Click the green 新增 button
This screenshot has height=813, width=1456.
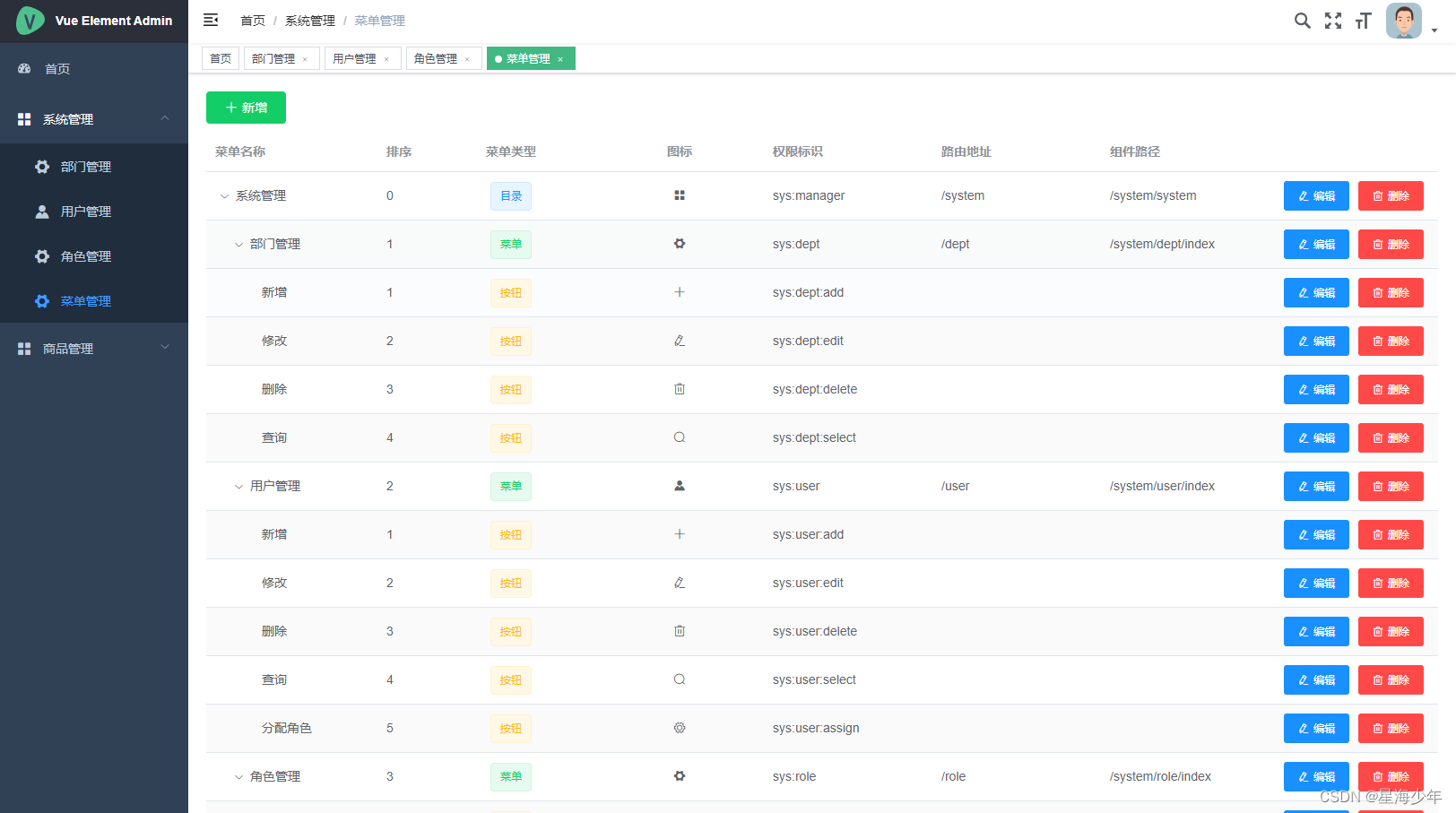point(246,108)
